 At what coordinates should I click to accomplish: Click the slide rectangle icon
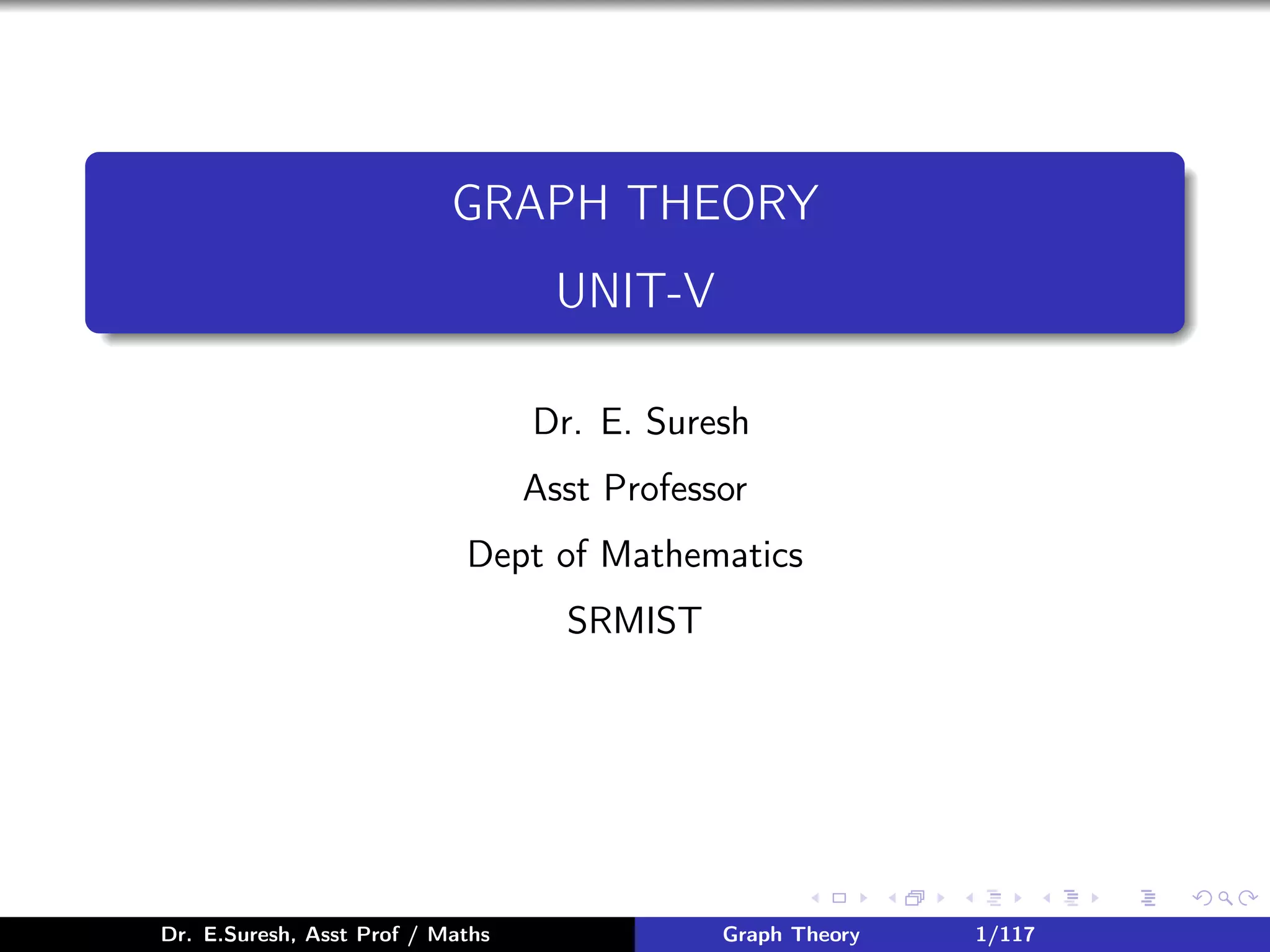pyautogui.click(x=839, y=898)
